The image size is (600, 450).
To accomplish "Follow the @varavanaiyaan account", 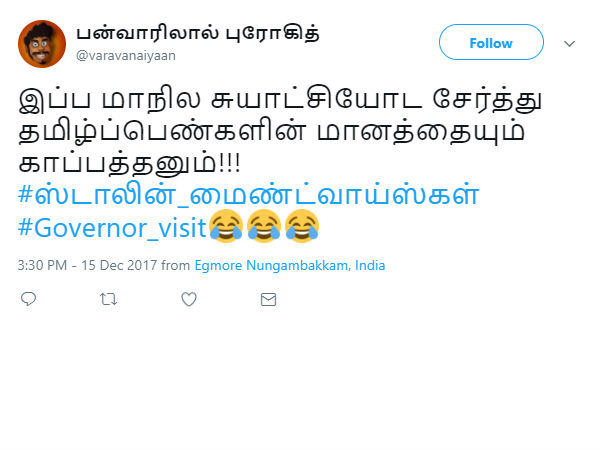I will click(x=491, y=42).
